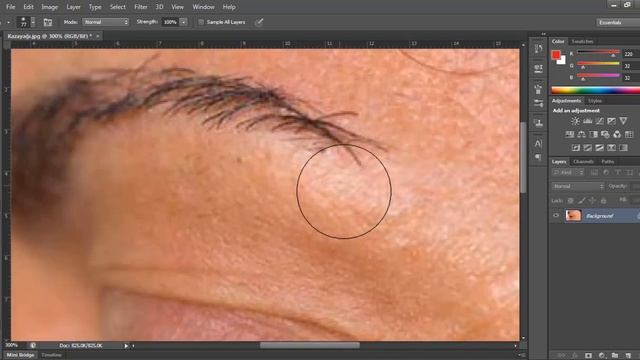The height and width of the screenshot is (360, 640).
Task: Click the R channel color slider
Action: click(x=598, y=53)
